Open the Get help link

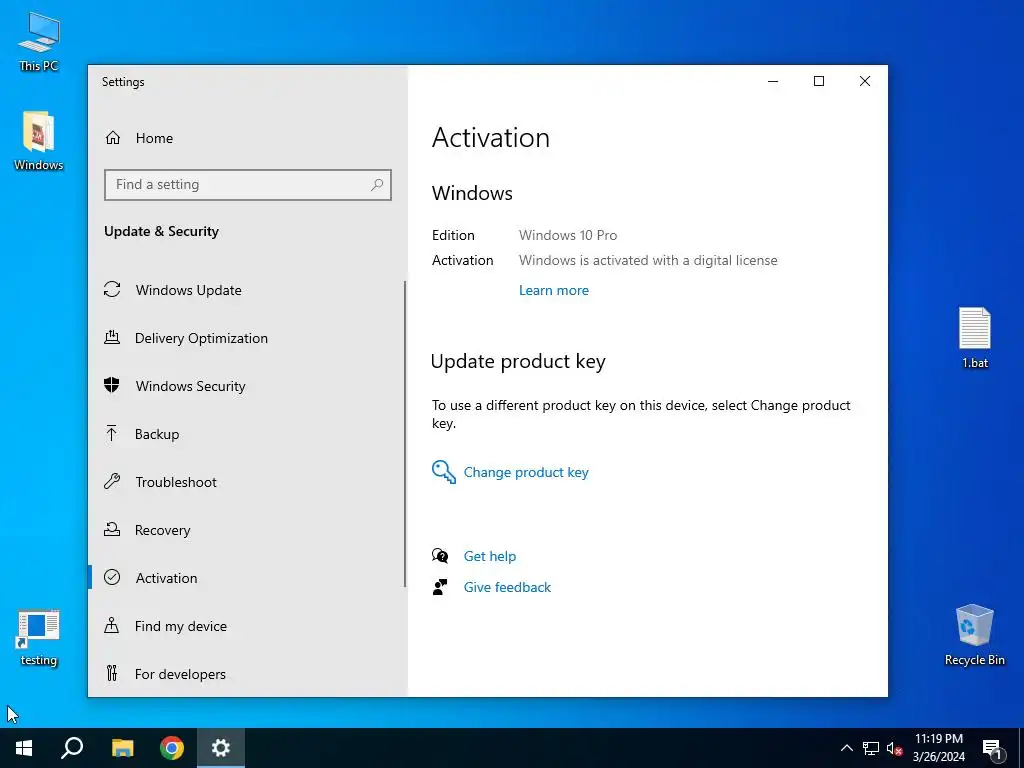(490, 556)
